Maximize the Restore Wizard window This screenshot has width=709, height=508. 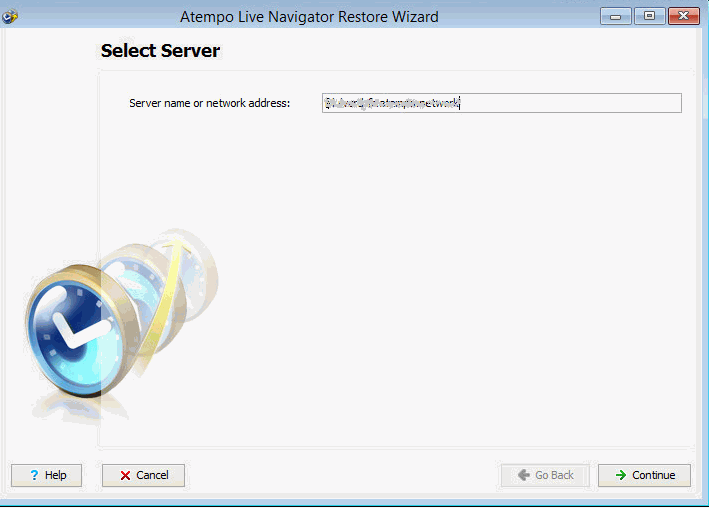649,16
